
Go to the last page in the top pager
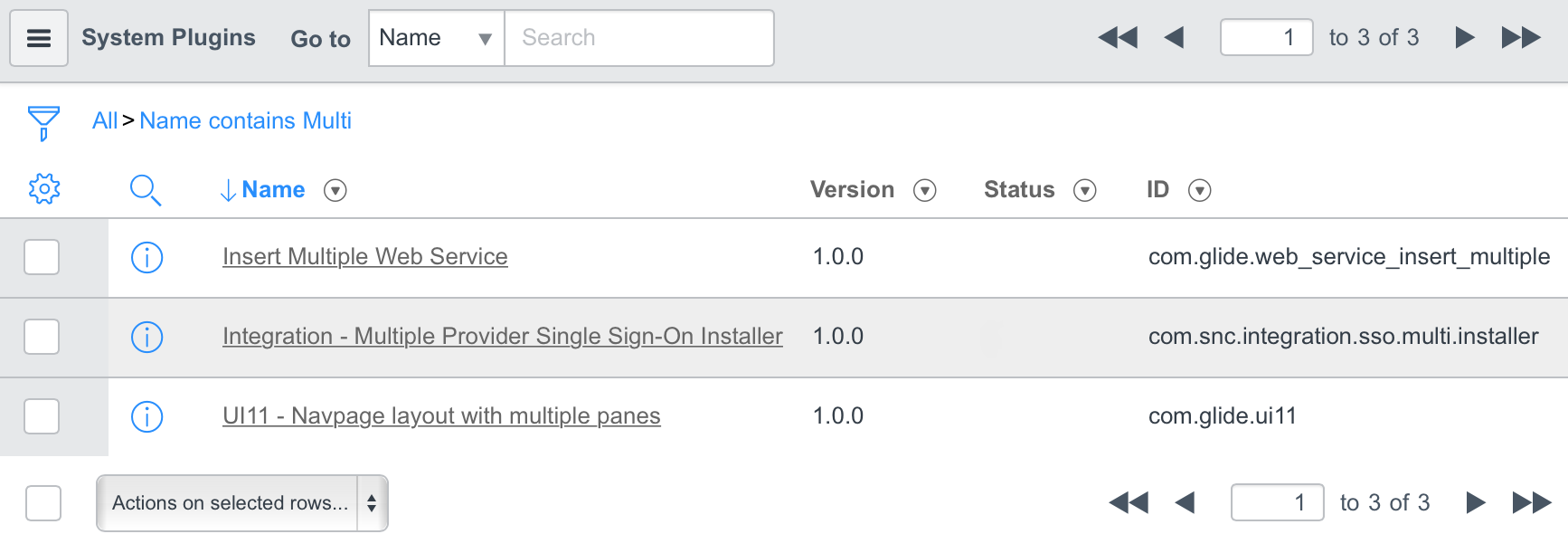[x=1521, y=38]
